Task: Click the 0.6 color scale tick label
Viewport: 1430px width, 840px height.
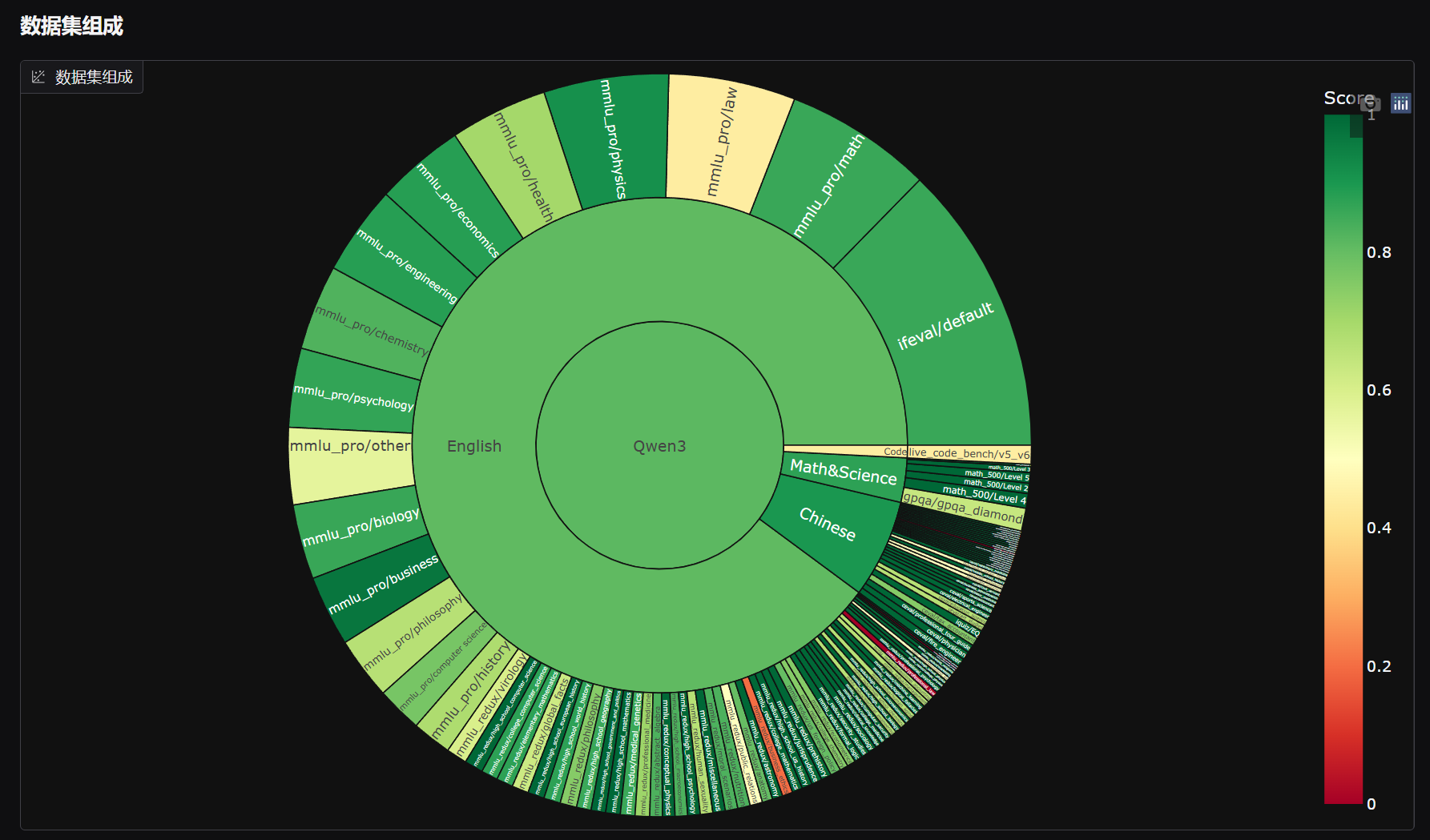Action: 1379,390
